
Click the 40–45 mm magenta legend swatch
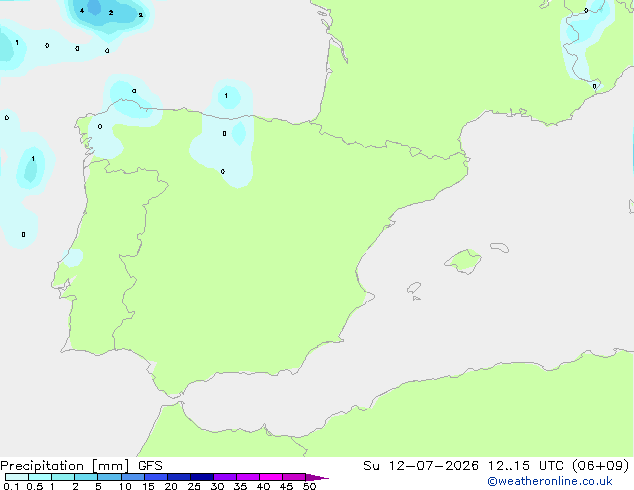coord(271,477)
